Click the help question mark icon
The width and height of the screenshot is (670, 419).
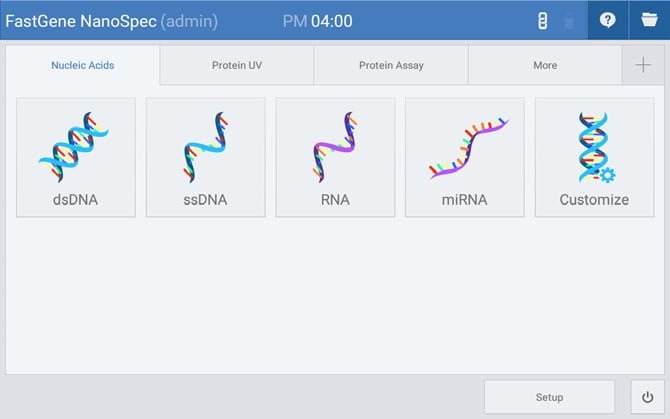[x=607, y=20]
